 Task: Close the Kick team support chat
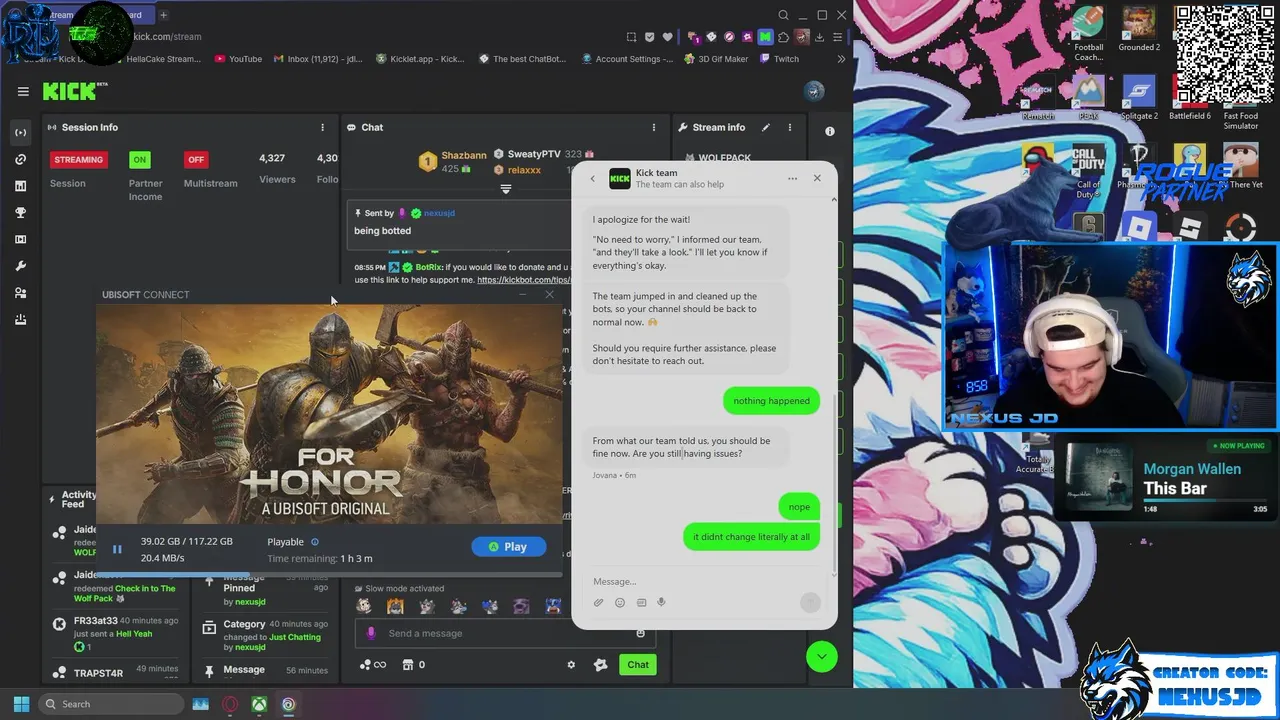(x=817, y=178)
